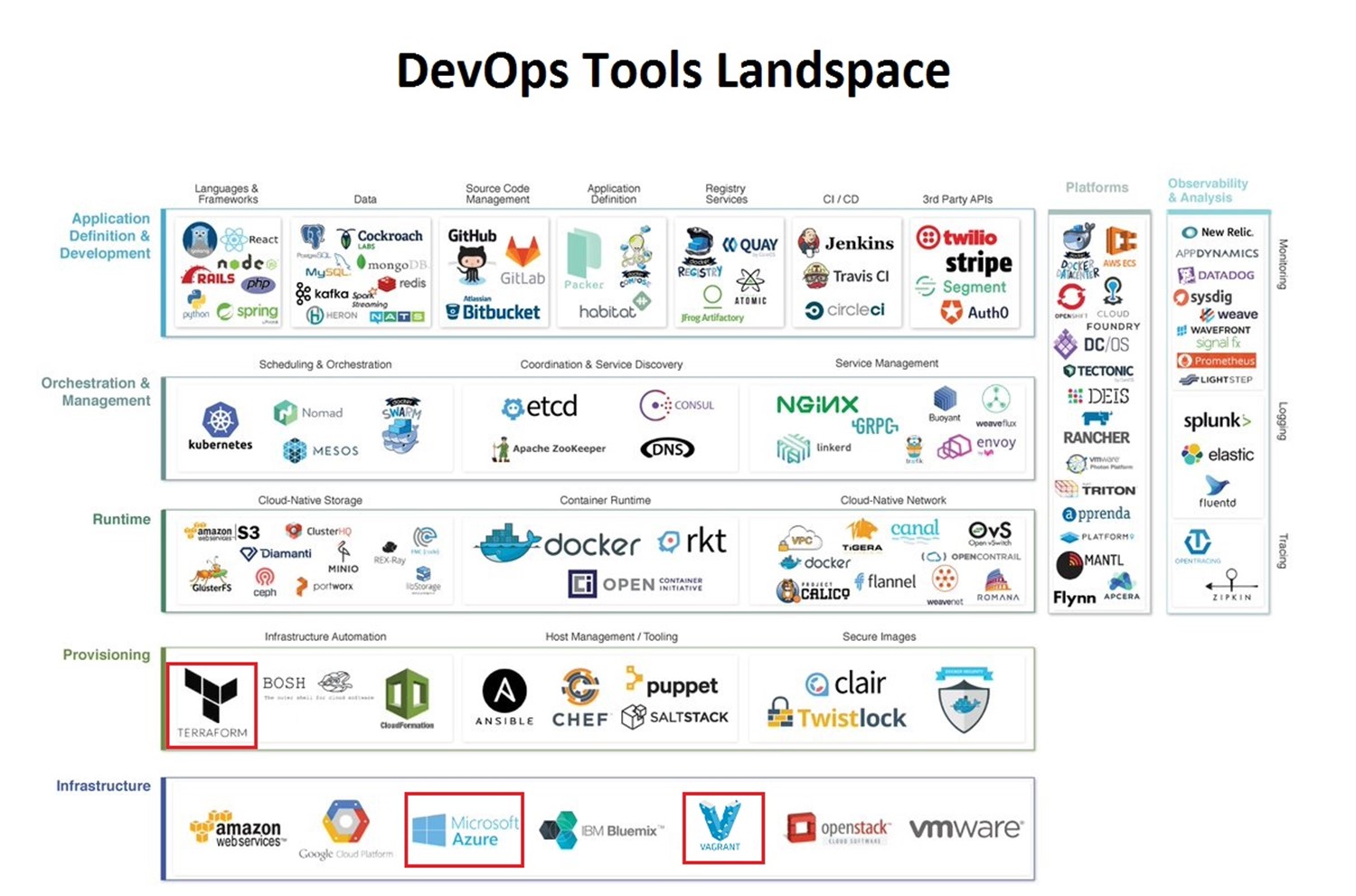Select the Microsoft Azure logo
The image size is (1356, 896).
[x=465, y=830]
